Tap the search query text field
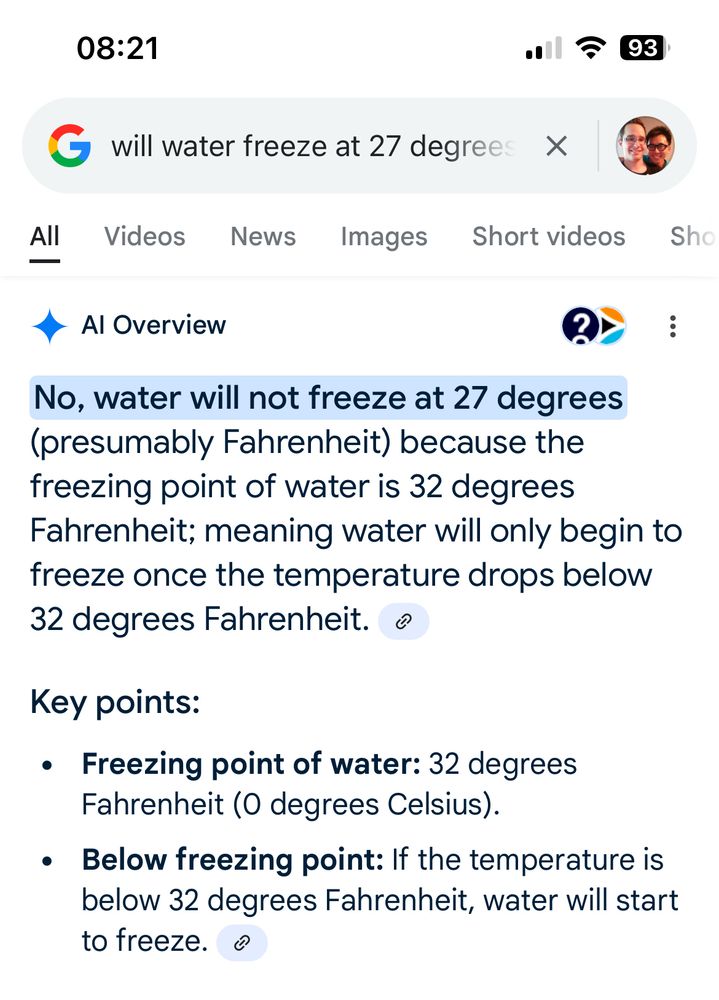The width and height of the screenshot is (719, 1000). pos(300,145)
